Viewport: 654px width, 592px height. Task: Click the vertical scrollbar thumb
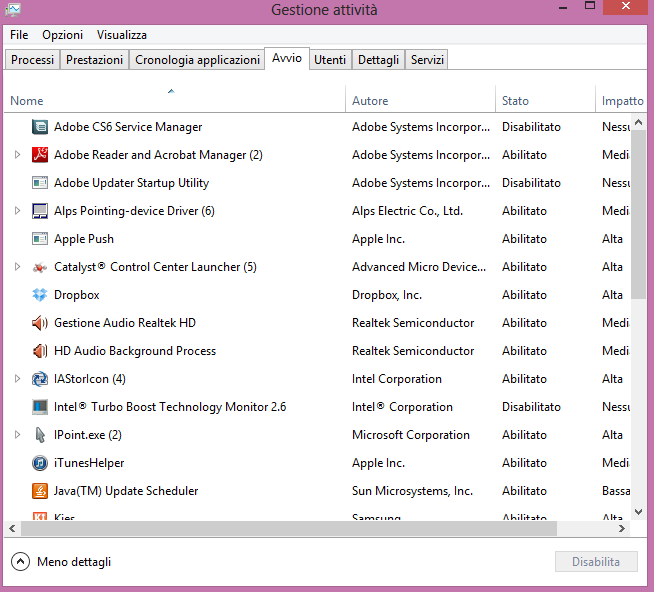[x=638, y=214]
